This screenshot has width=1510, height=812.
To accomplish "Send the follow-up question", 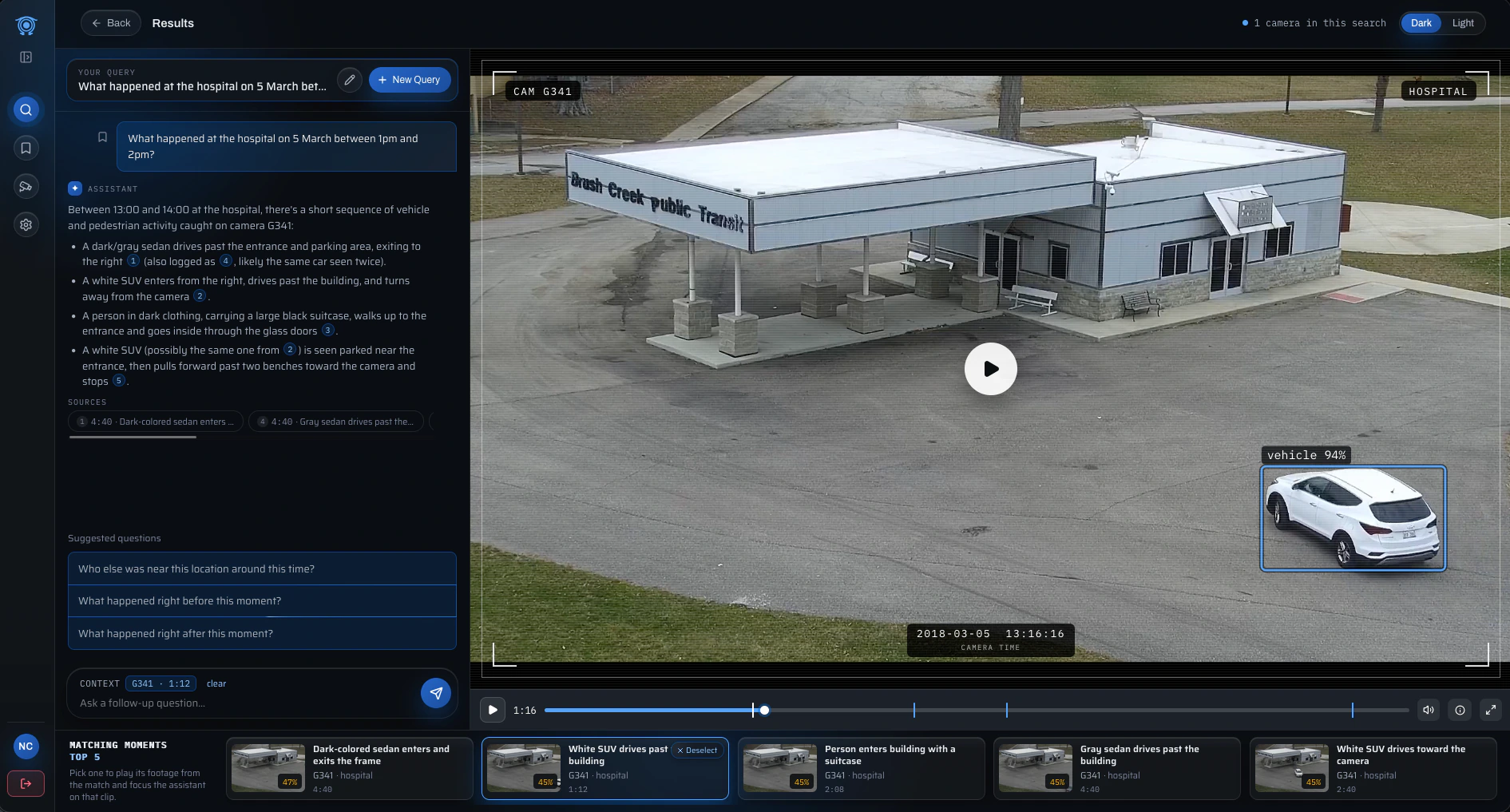I will (x=436, y=693).
